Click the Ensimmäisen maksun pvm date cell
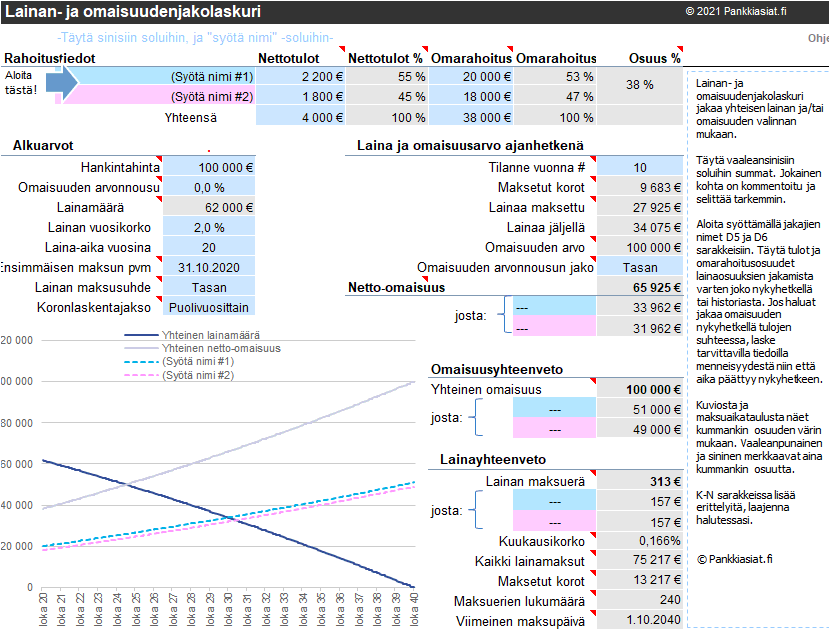The height and width of the screenshot is (641, 830). point(209,267)
